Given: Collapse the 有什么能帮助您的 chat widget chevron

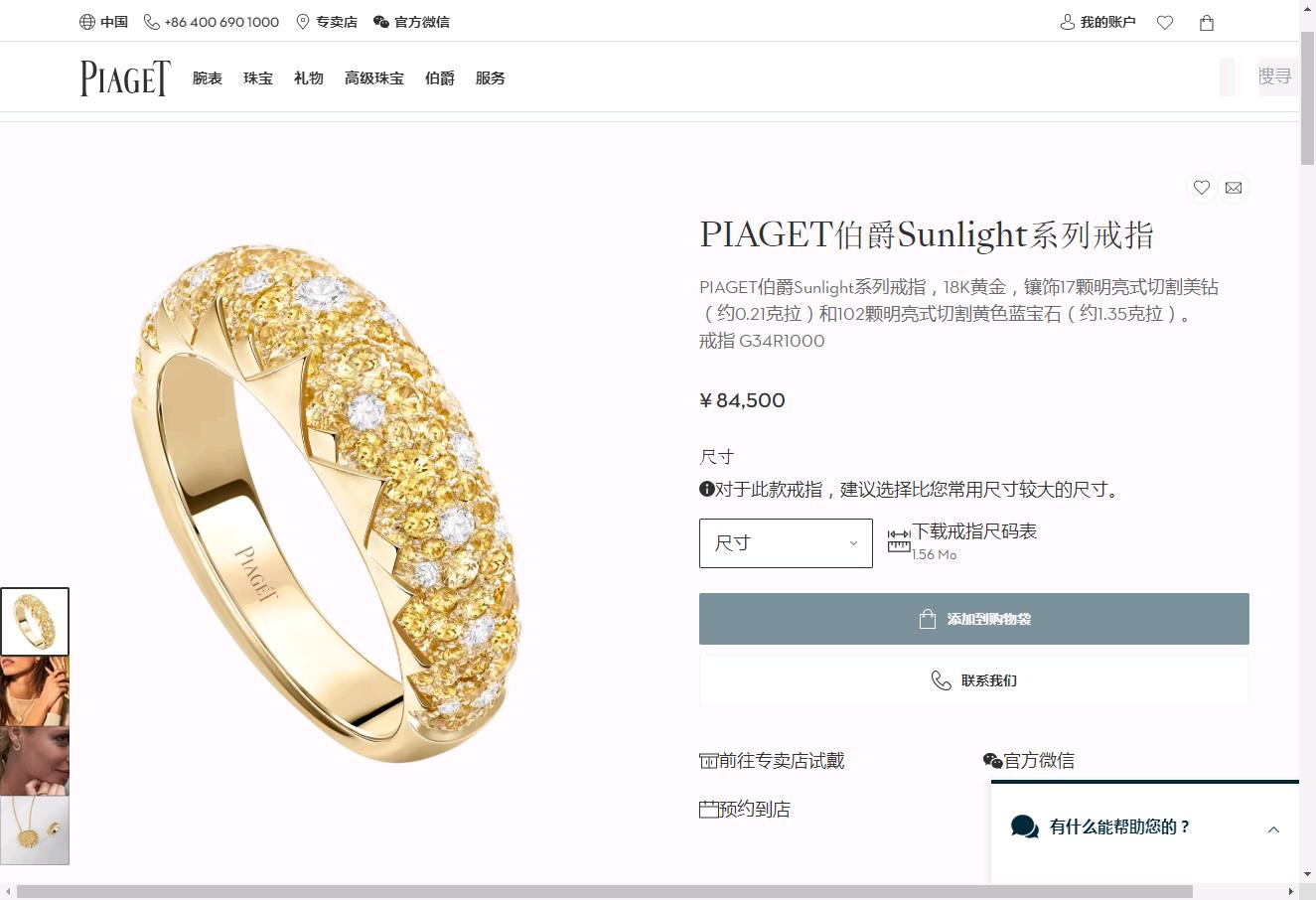Looking at the screenshot, I should [1273, 829].
